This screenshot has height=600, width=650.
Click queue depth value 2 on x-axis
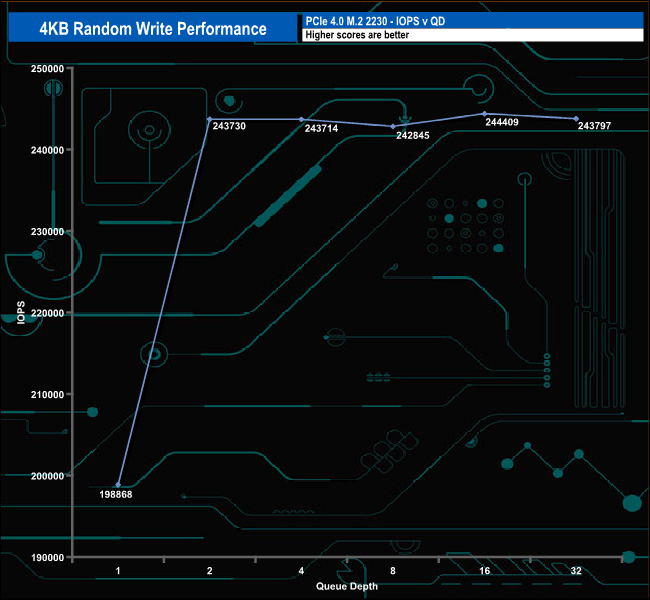click(x=210, y=571)
